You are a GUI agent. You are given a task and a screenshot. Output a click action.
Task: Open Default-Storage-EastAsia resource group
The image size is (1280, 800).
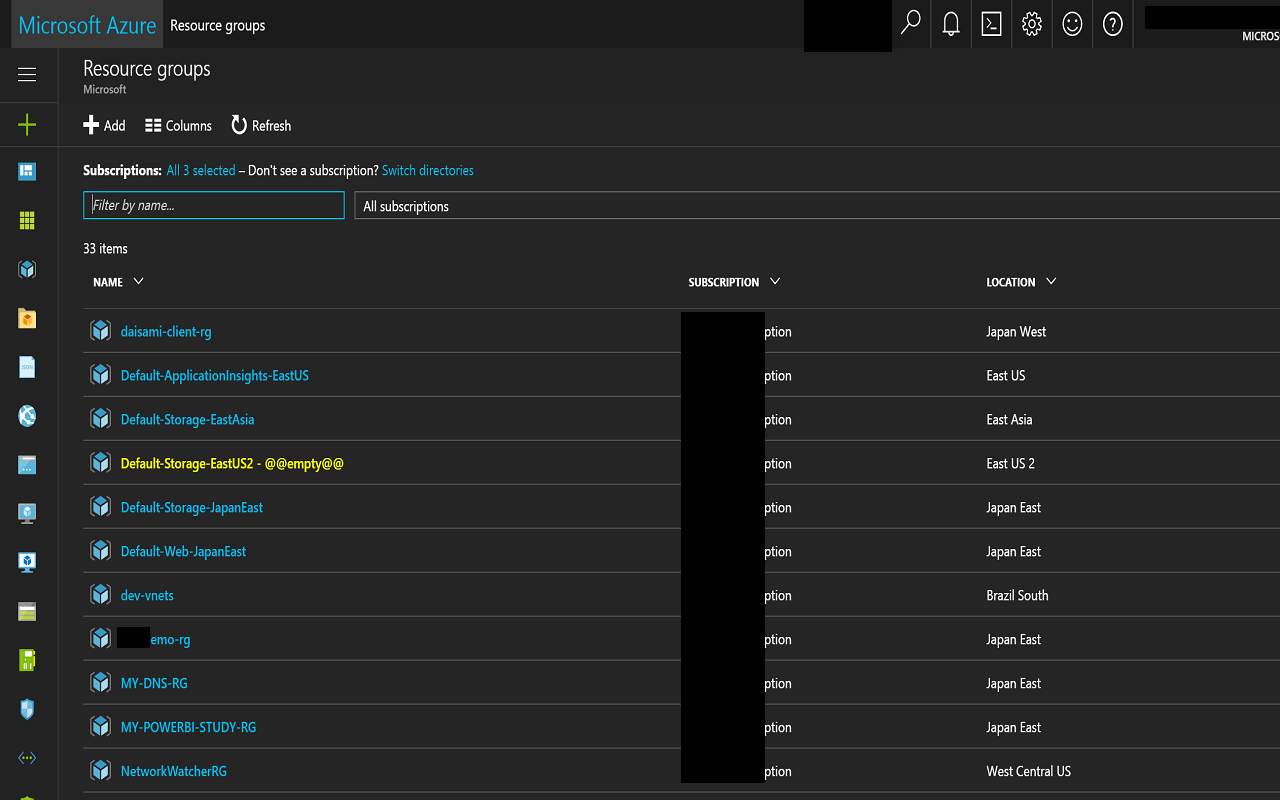coord(188,420)
